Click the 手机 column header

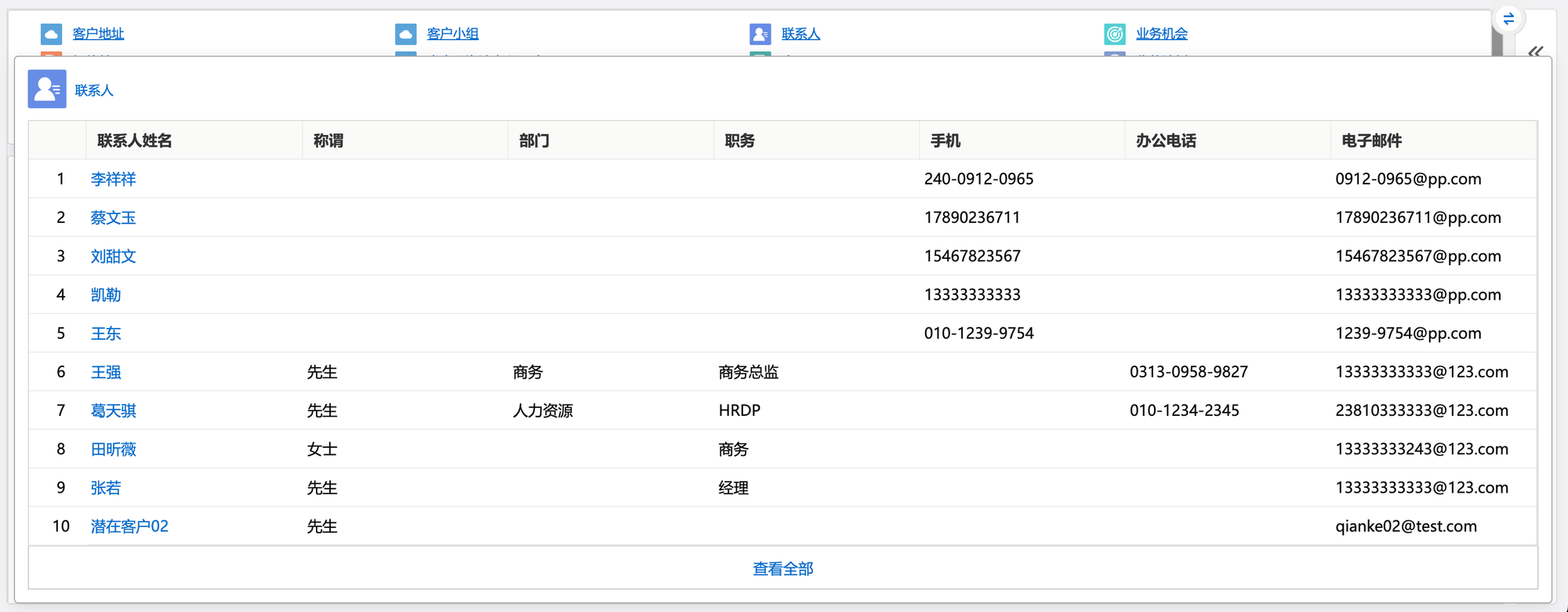pyautogui.click(x=945, y=140)
